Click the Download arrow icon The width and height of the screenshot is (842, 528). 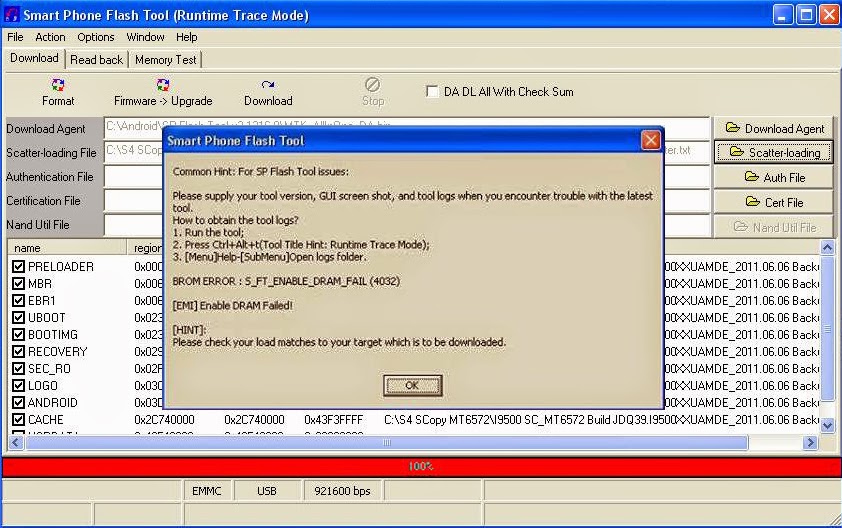268,85
